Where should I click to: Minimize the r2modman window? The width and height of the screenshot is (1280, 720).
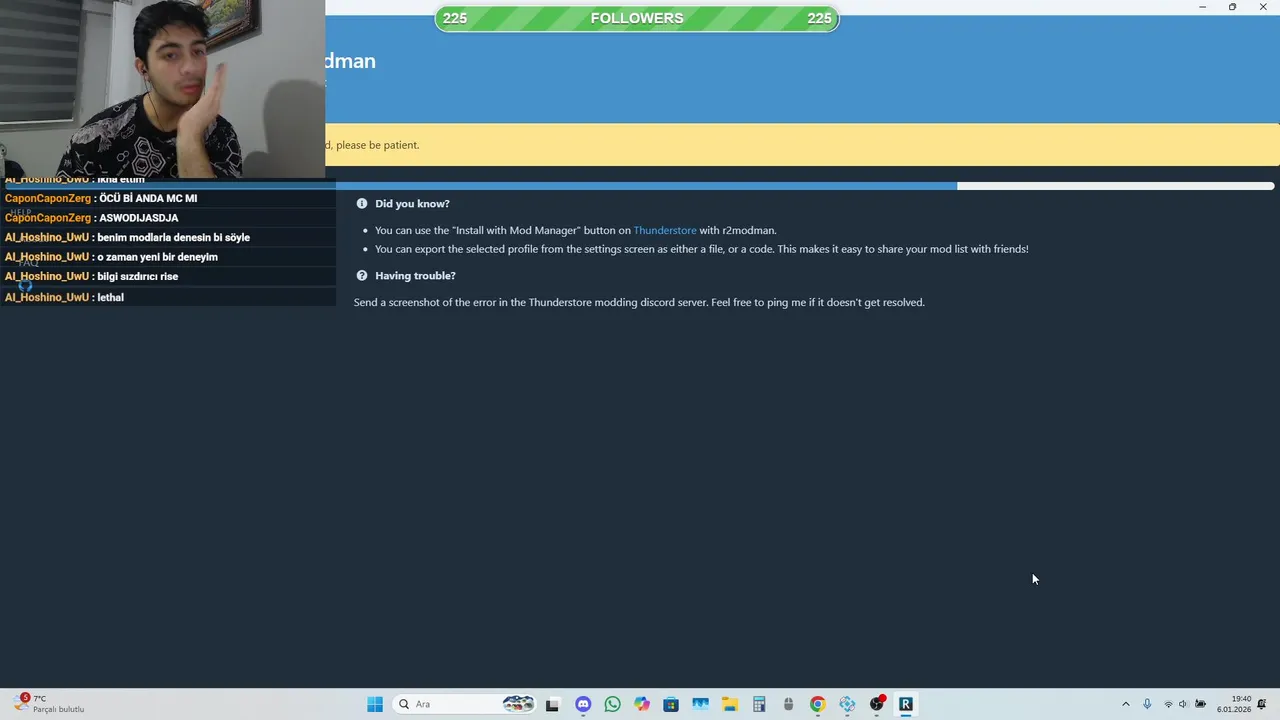[1202, 7]
